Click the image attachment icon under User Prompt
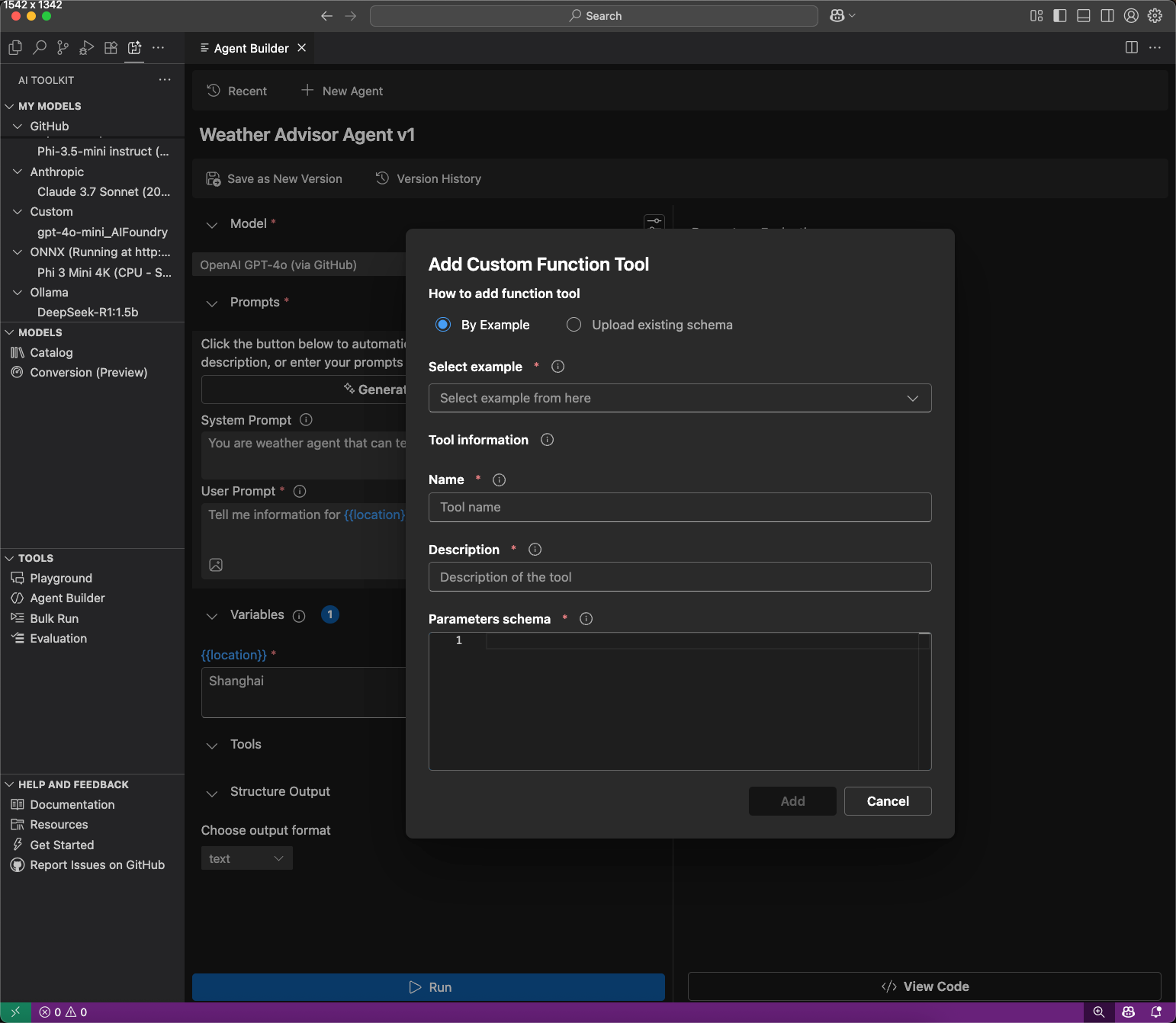The width and height of the screenshot is (1176, 1023). point(216,565)
